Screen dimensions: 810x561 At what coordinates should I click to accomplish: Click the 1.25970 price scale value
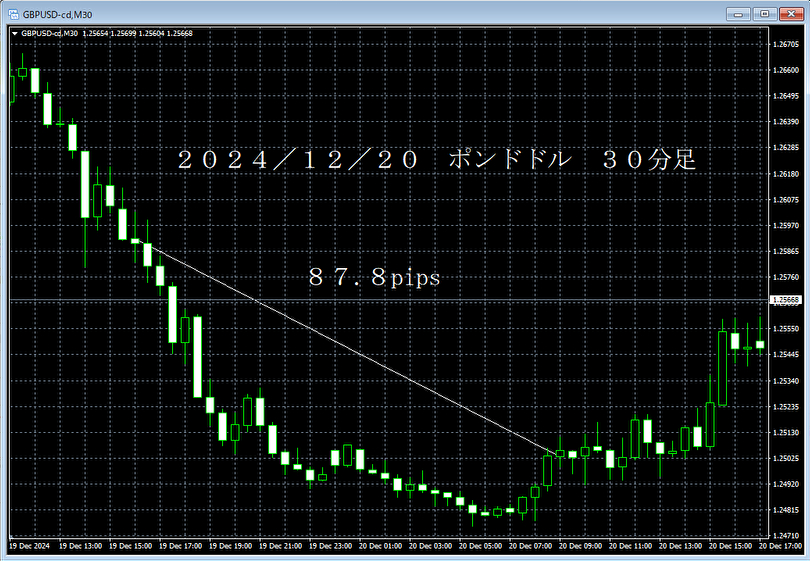786,226
